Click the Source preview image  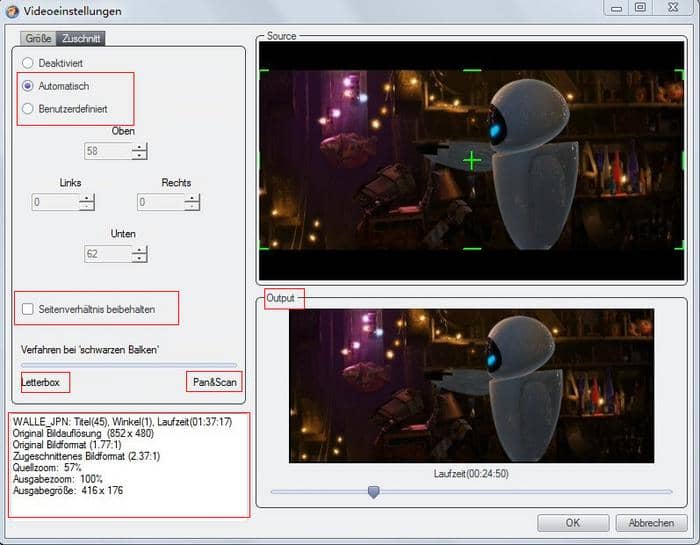pos(471,161)
